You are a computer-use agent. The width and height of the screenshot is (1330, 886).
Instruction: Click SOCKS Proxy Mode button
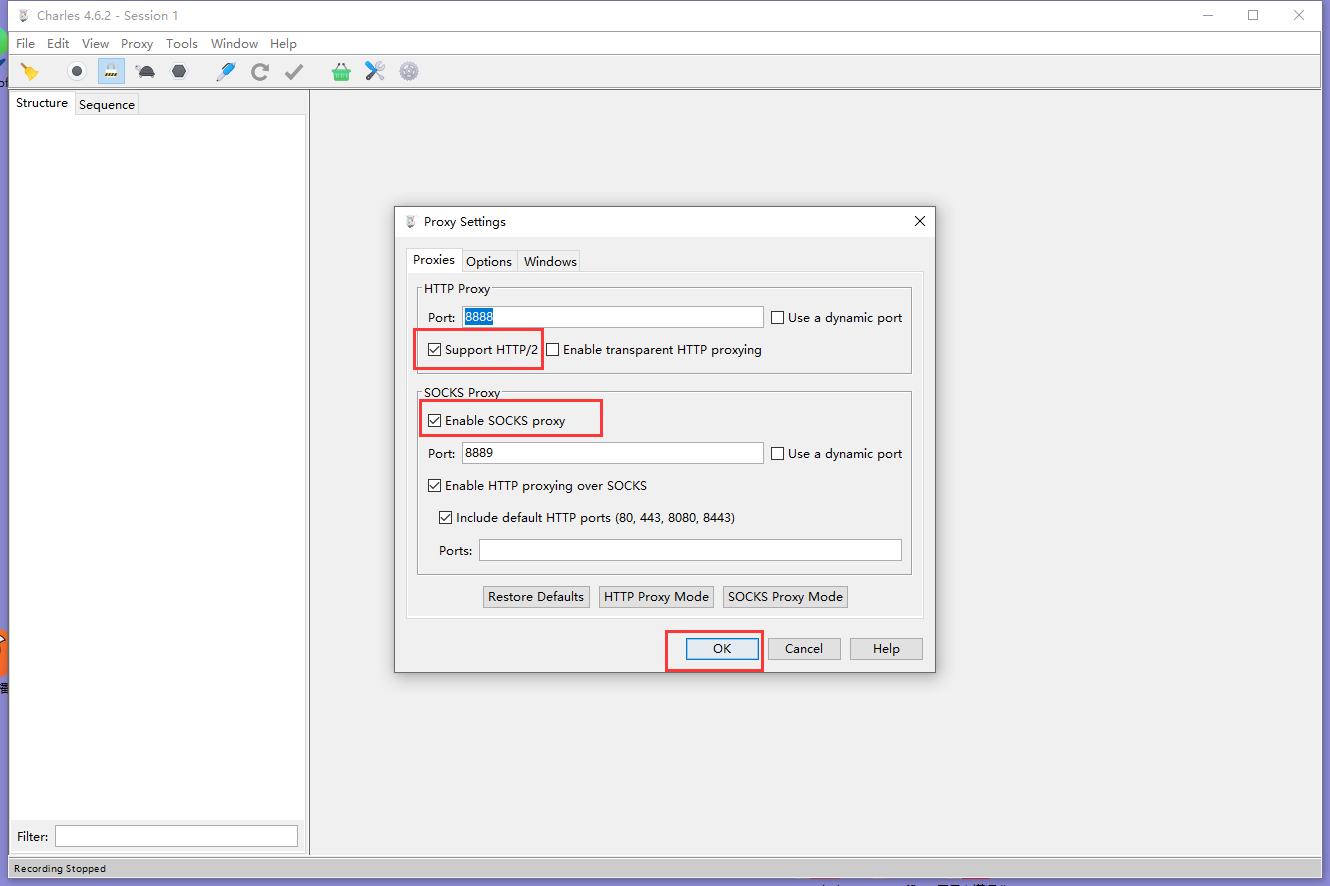tap(785, 597)
